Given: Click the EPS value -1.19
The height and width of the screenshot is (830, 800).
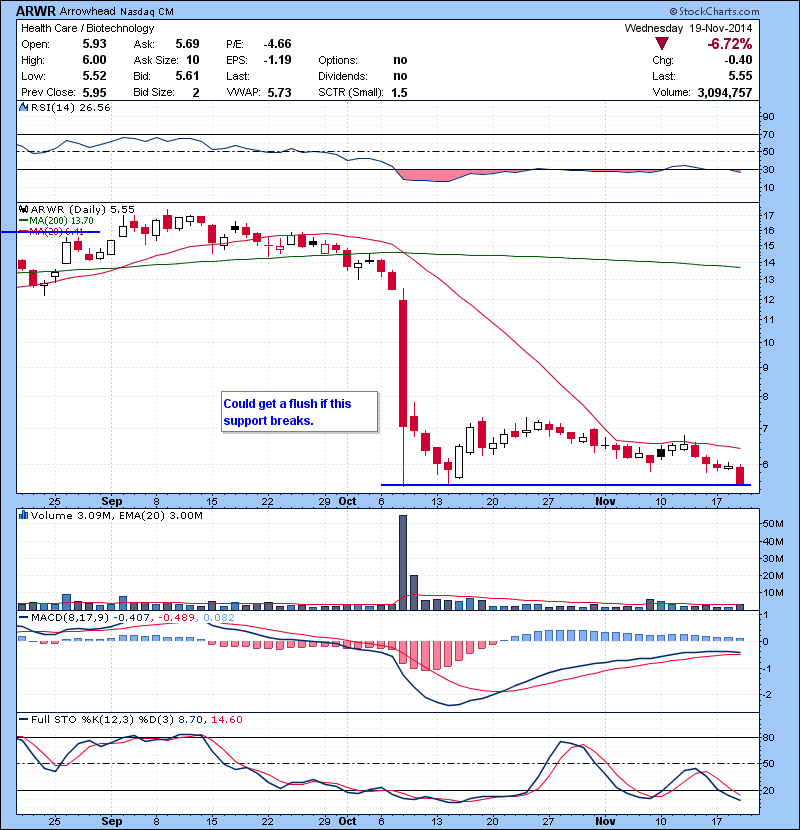Looking at the screenshot, I should 277,60.
